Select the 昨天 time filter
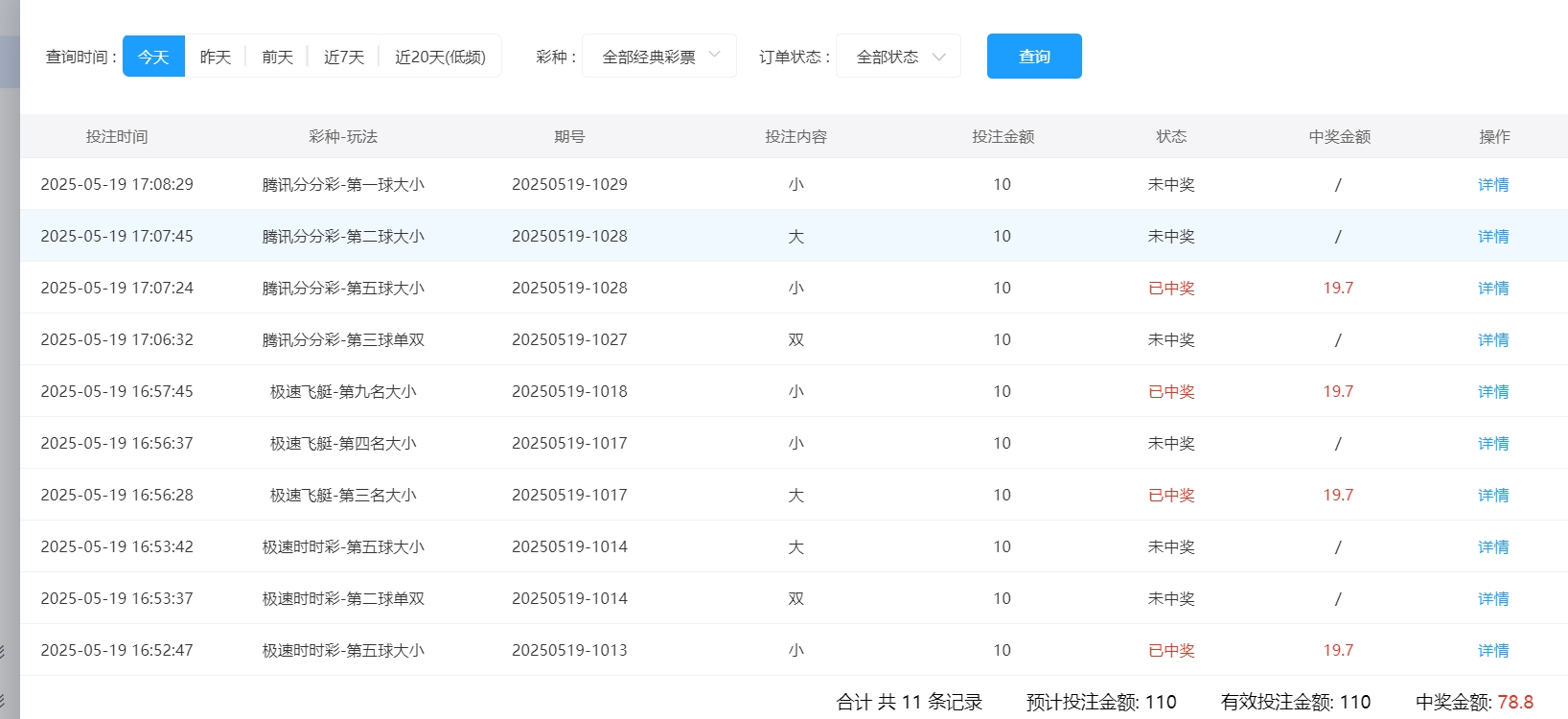The height and width of the screenshot is (719, 1568). (216, 57)
